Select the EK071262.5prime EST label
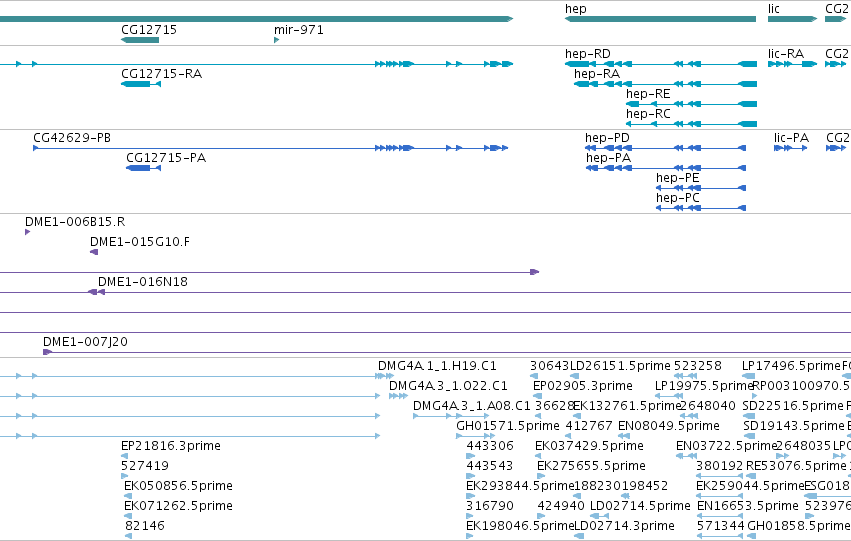This screenshot has width=851, height=541. click(178, 506)
